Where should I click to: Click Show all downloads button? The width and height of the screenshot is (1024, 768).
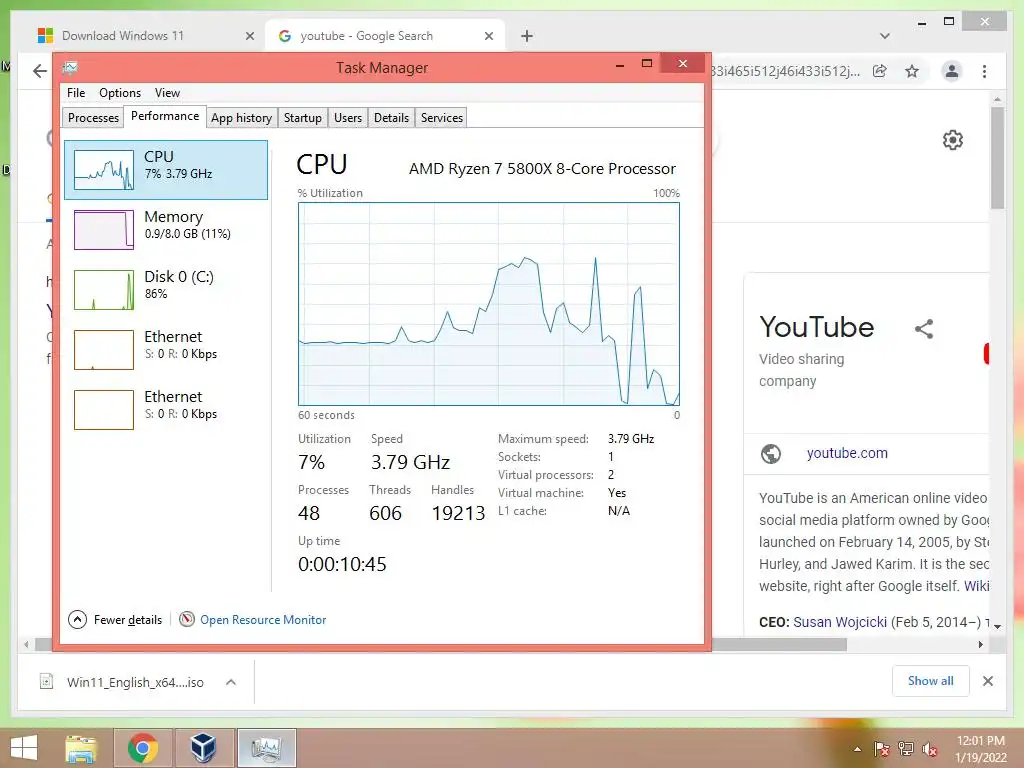[x=930, y=681]
